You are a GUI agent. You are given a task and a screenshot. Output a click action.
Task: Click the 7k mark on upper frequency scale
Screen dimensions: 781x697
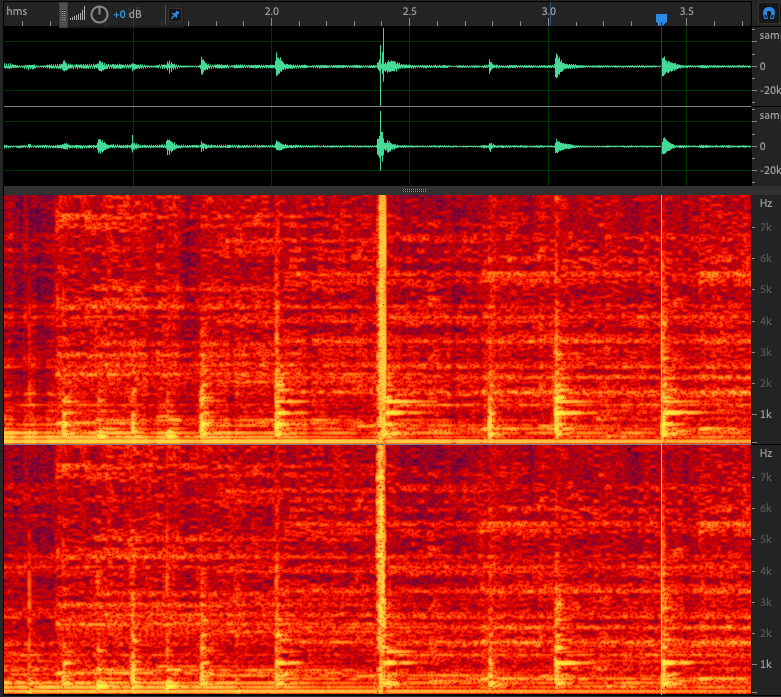766,228
